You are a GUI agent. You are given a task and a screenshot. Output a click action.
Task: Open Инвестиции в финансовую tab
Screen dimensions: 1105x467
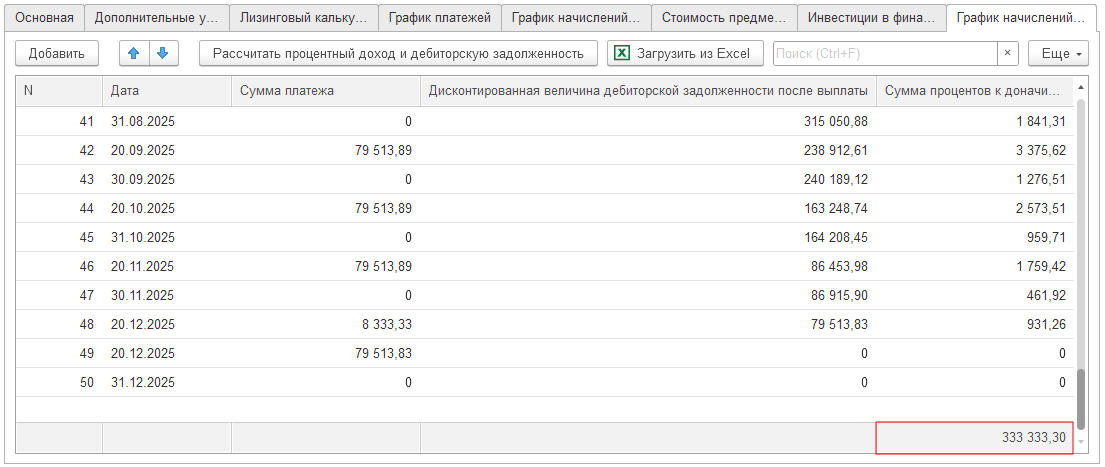(872, 18)
